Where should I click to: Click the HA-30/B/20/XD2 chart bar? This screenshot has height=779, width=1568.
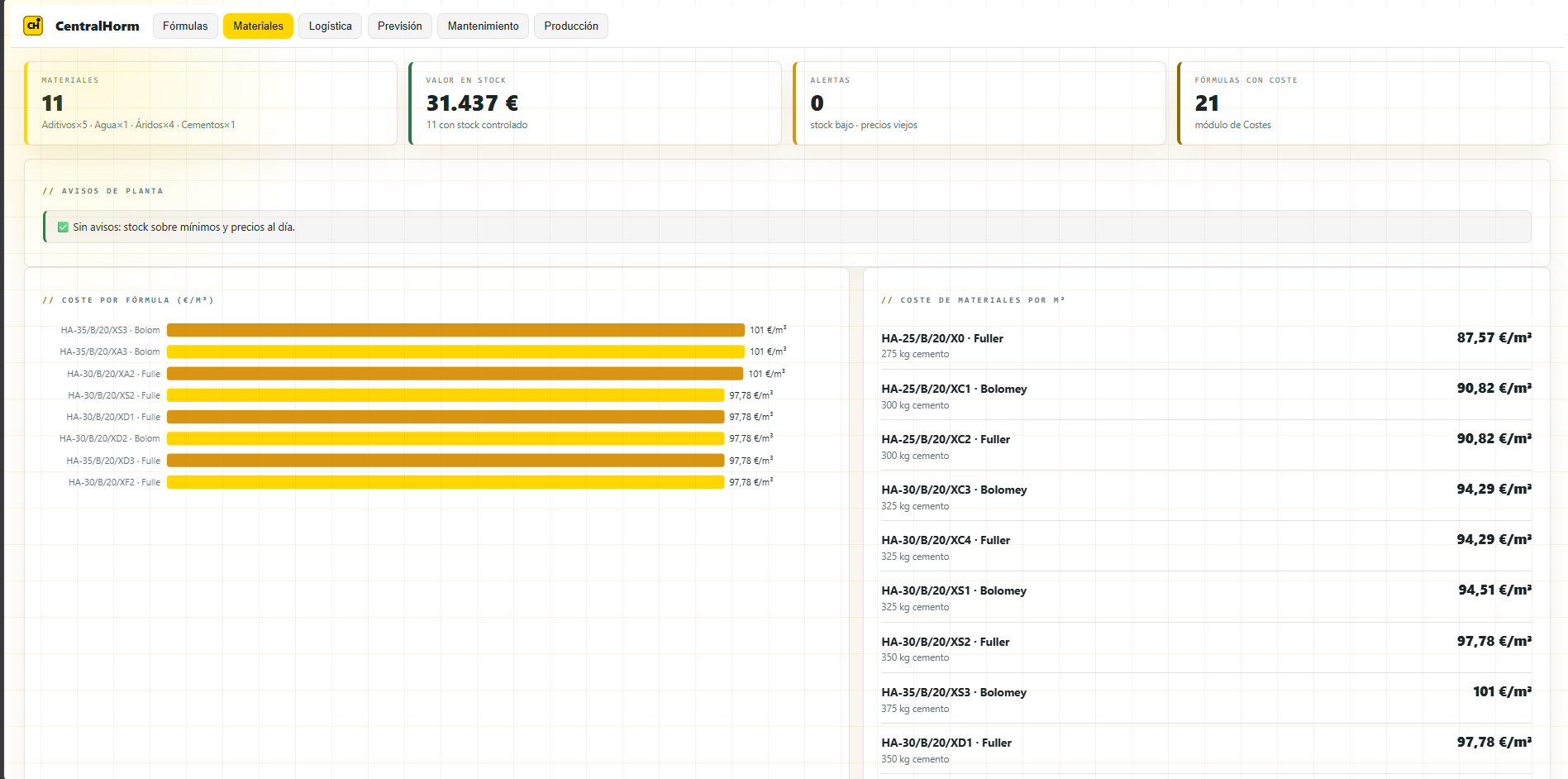[446, 438]
